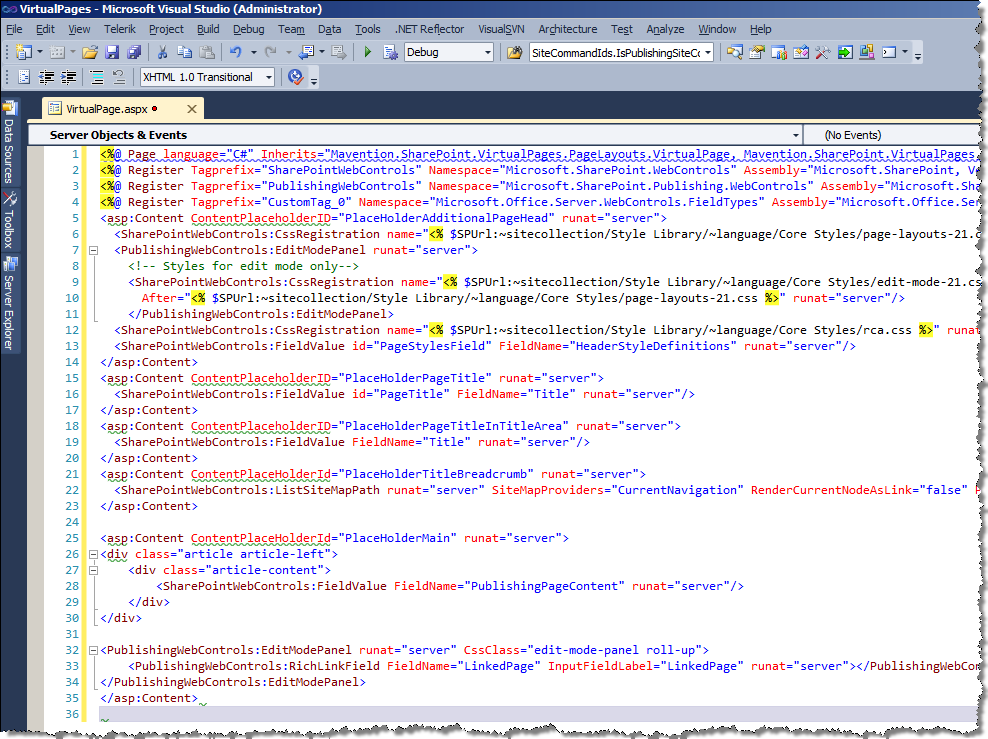Select the VirtualPage.aspx document tab
Viewport: 988px width, 739px height.
(106, 109)
